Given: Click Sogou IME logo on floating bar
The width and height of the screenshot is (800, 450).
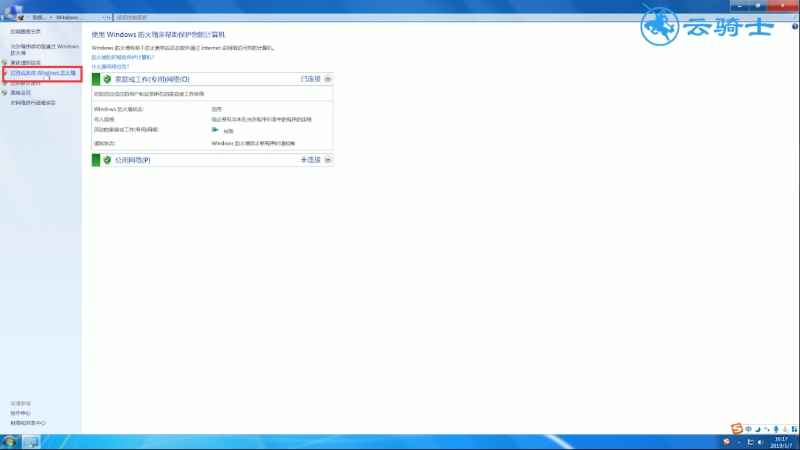Looking at the screenshot, I should [737, 429].
